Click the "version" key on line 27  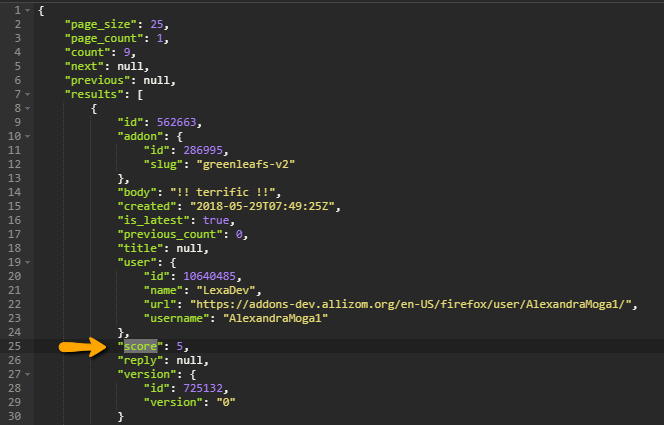tap(147, 374)
